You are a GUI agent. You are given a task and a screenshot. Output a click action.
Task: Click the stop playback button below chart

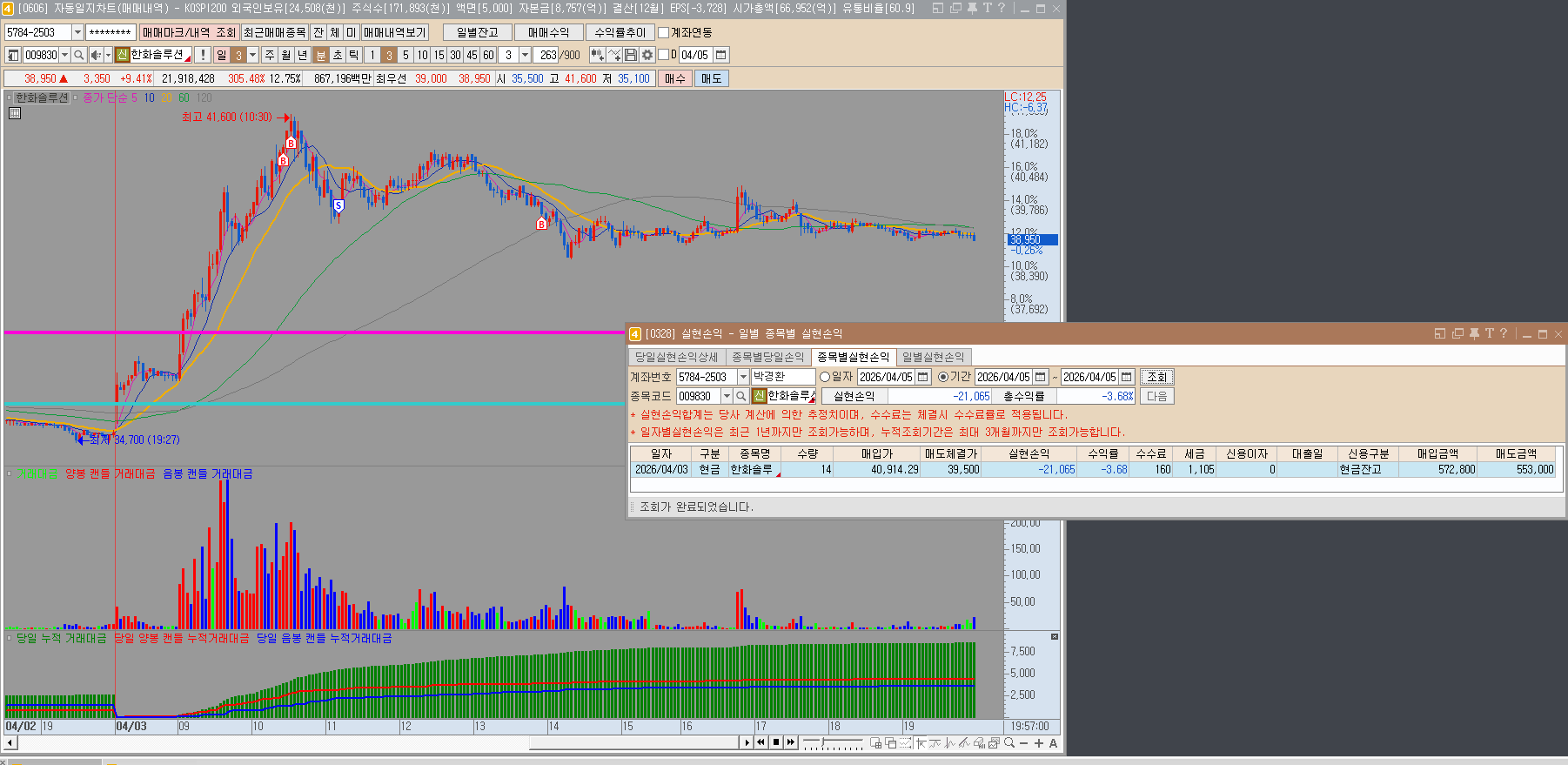[776, 742]
